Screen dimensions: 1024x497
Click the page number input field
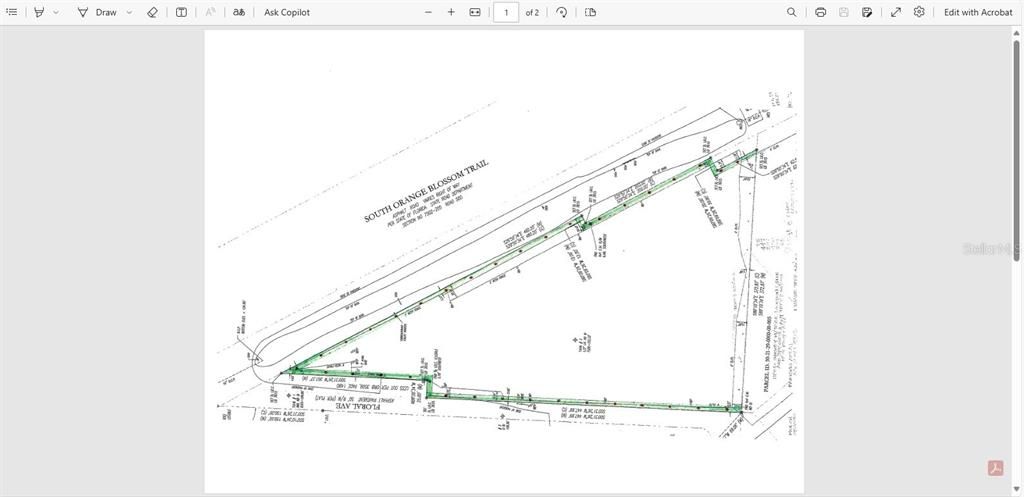(506, 12)
